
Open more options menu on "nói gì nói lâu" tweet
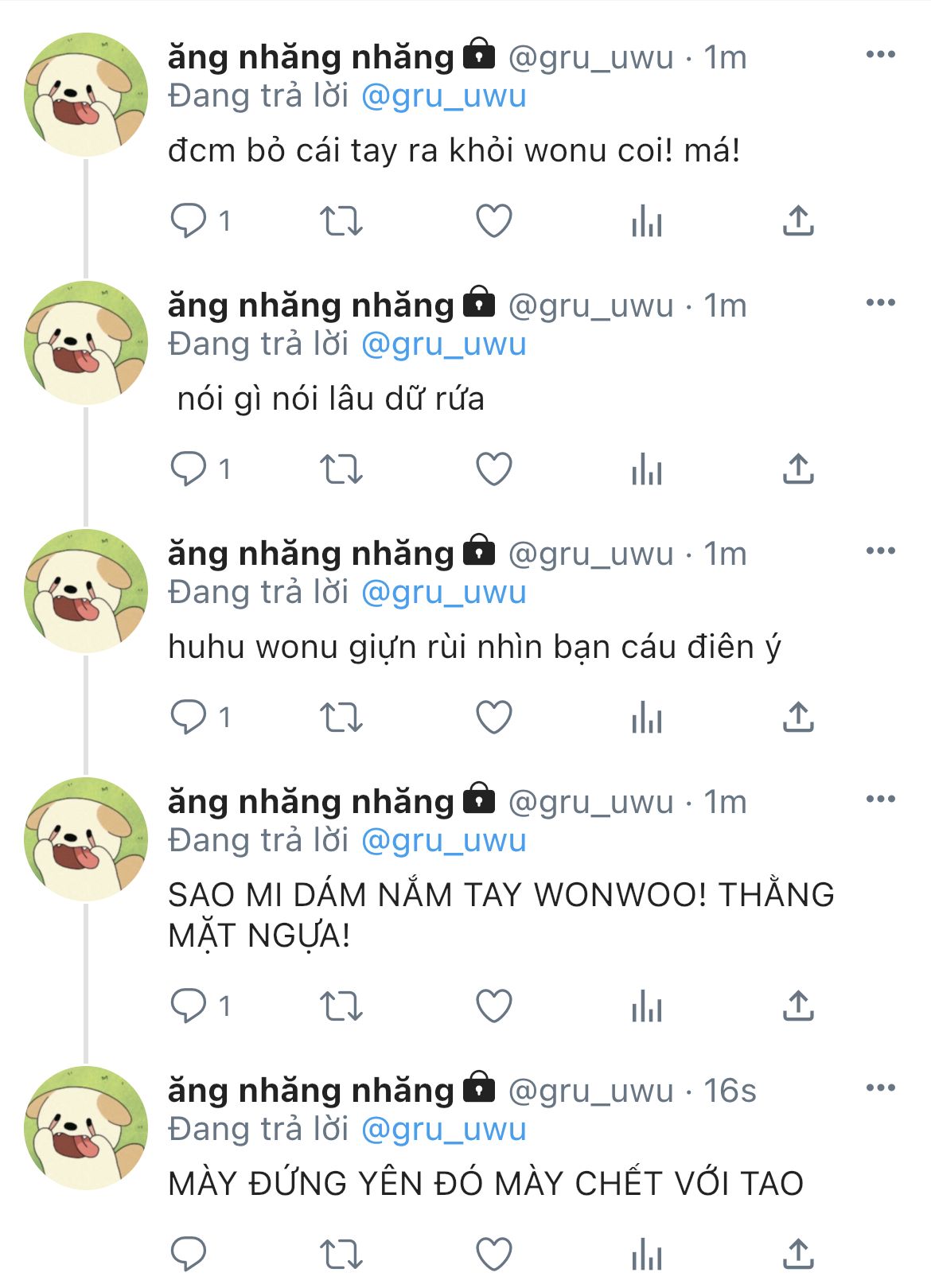pyautogui.click(x=880, y=302)
